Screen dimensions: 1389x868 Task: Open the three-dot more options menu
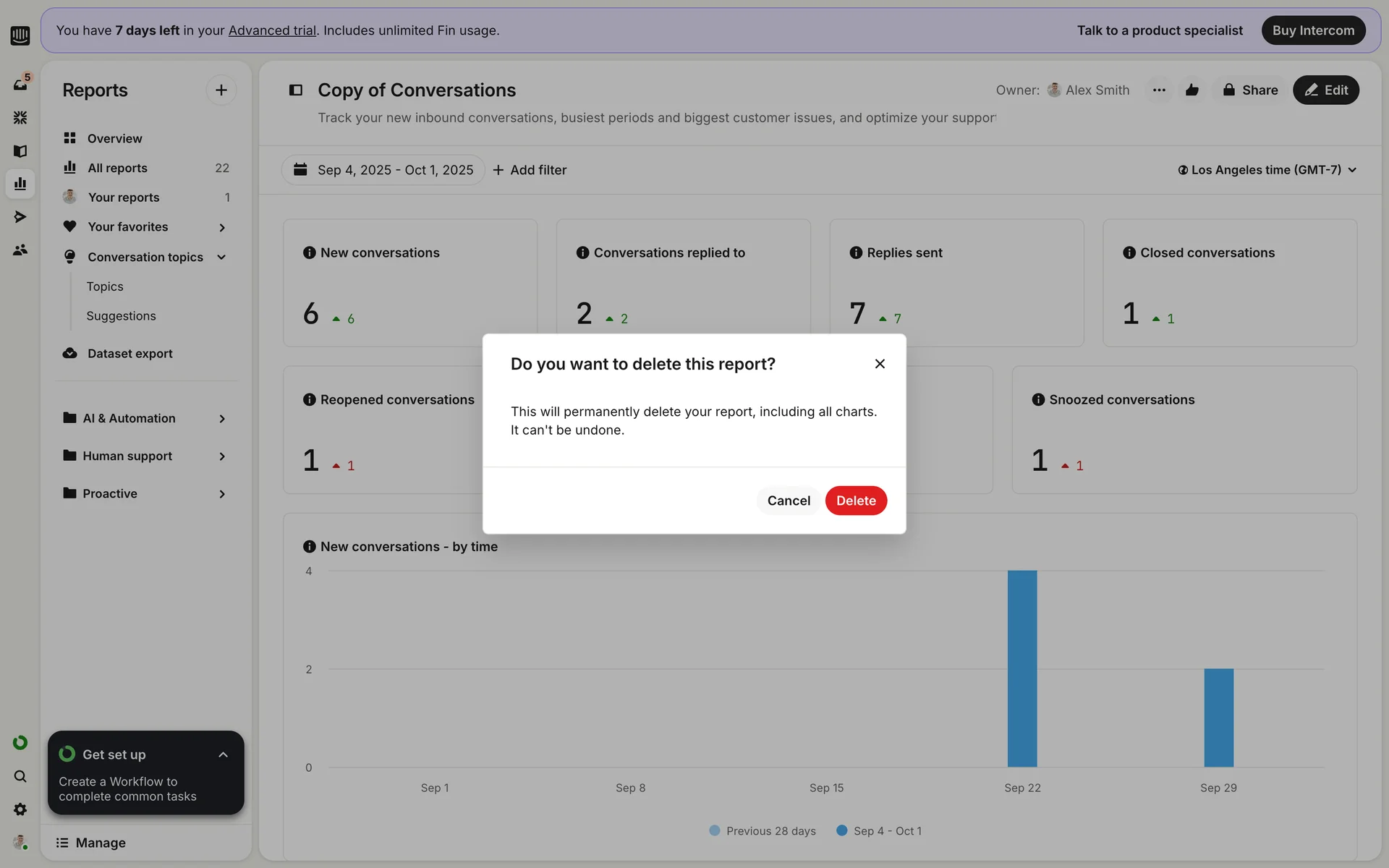click(x=1159, y=90)
